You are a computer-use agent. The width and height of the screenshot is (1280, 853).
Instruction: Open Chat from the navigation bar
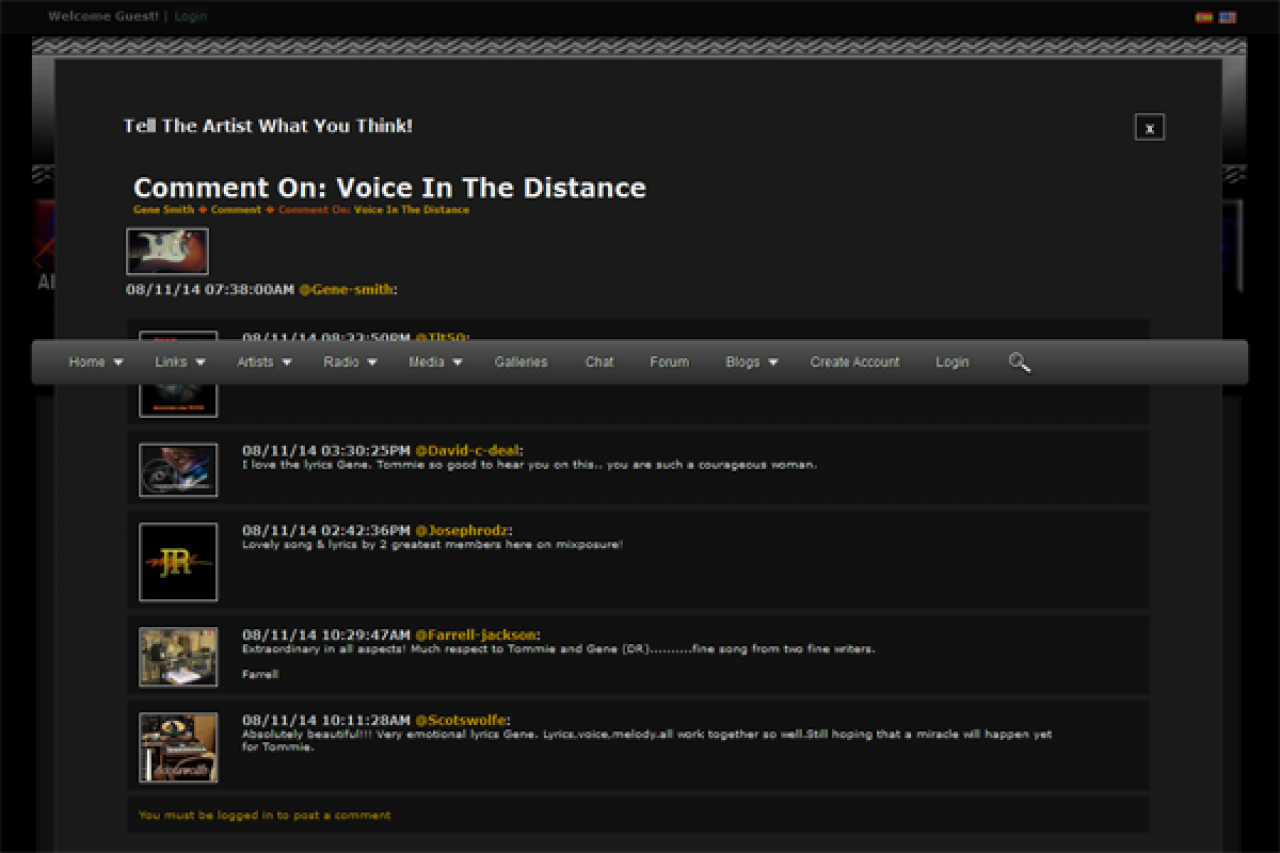(x=599, y=362)
